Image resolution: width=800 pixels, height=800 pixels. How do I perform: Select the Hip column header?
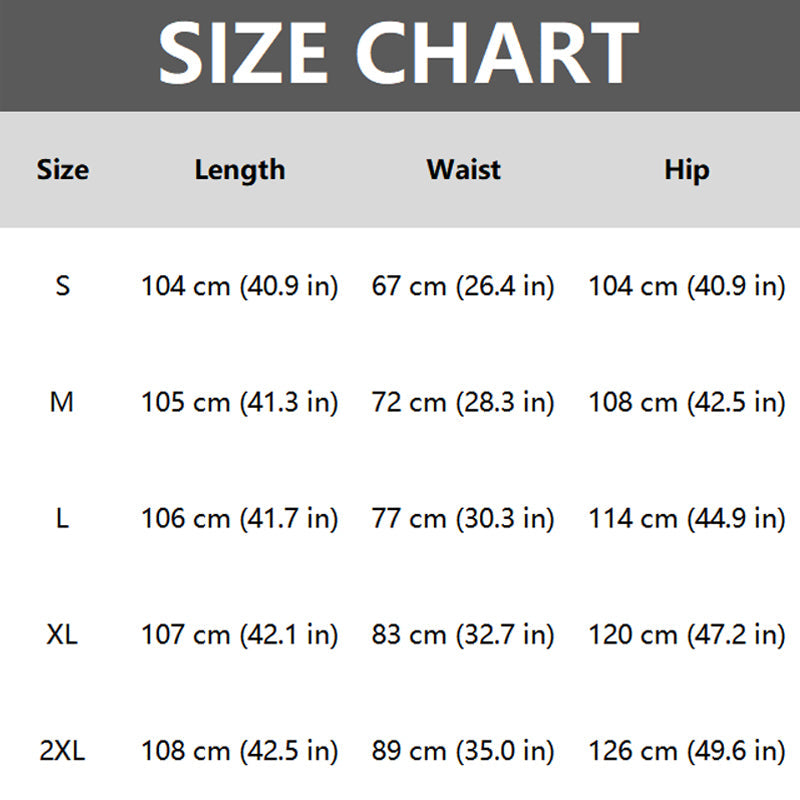click(x=686, y=170)
